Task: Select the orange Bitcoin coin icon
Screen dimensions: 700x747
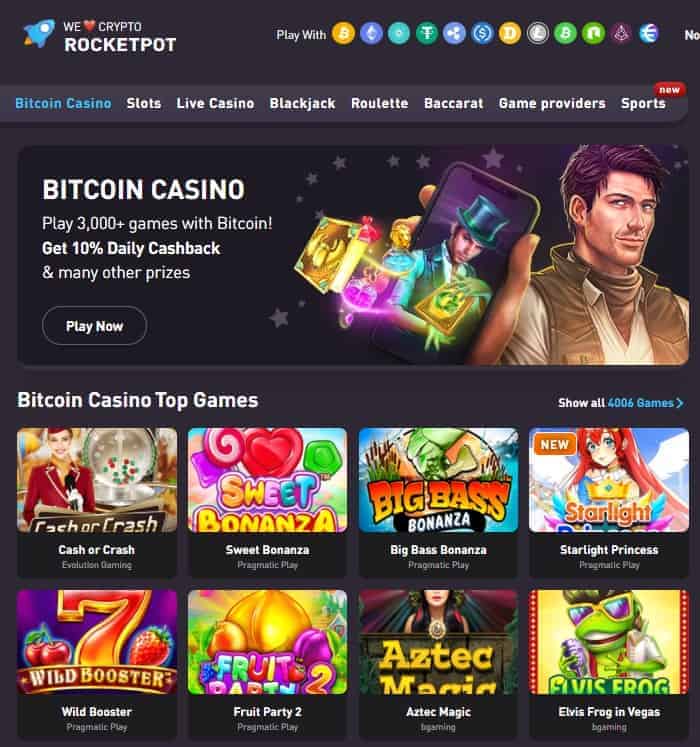Action: [x=343, y=33]
